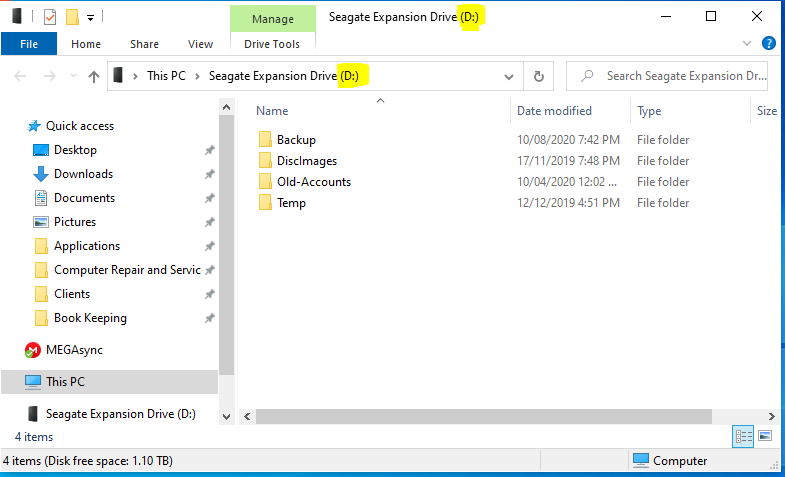Click Backup date 10/08/2020 7:42 PM

(x=568, y=140)
